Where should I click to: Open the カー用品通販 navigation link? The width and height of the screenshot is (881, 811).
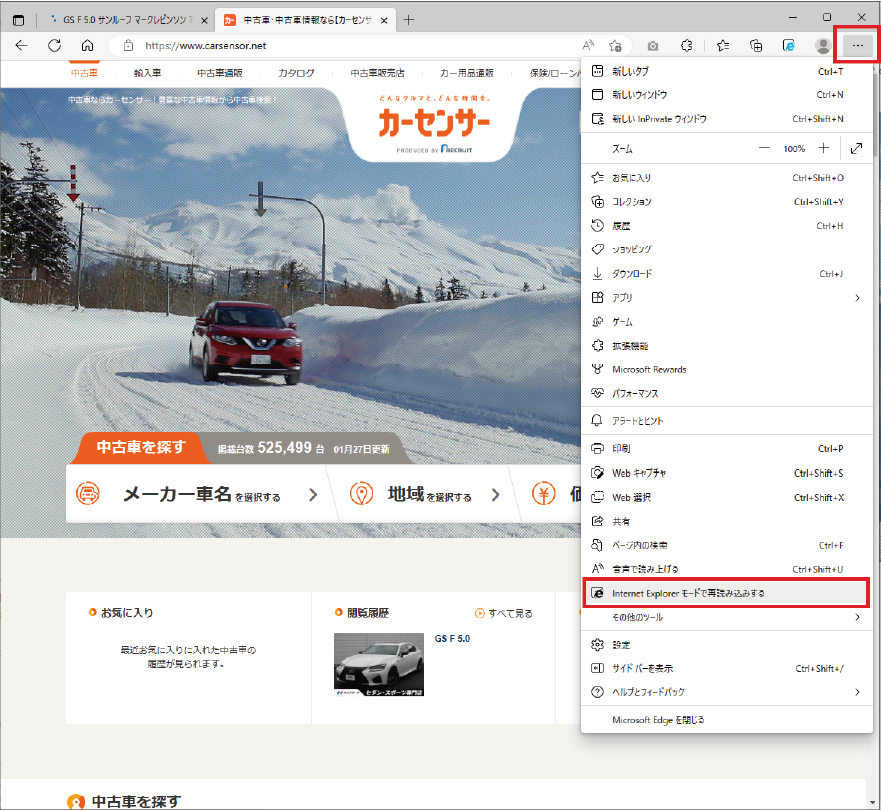[467, 73]
